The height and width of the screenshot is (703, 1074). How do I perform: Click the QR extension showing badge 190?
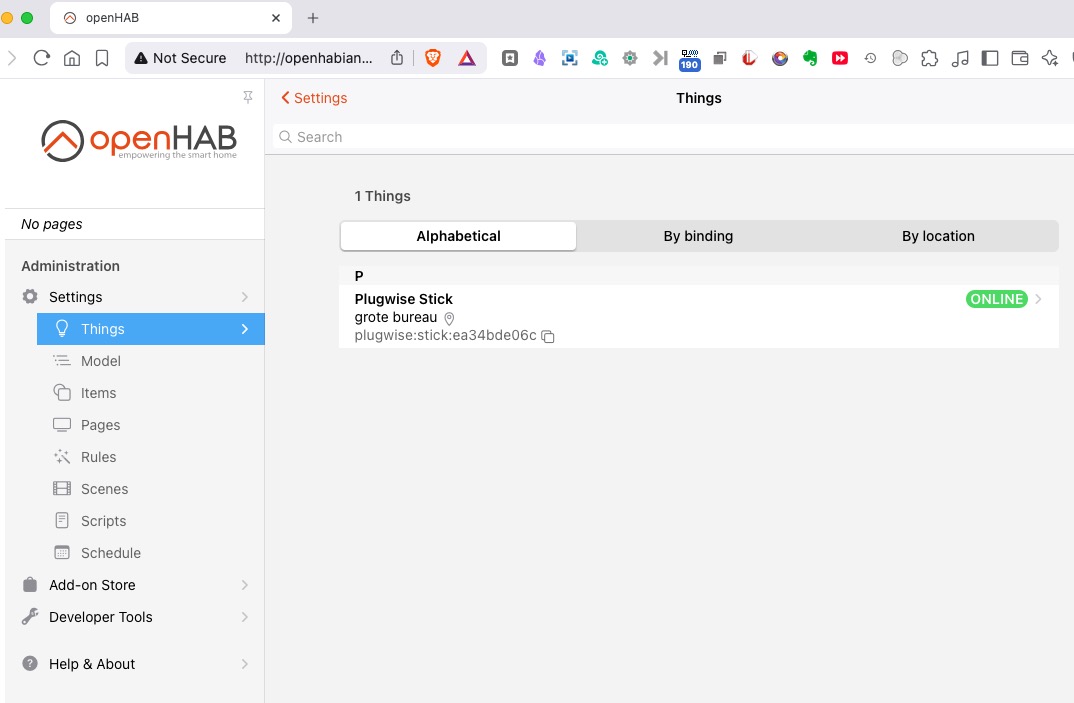(690, 60)
